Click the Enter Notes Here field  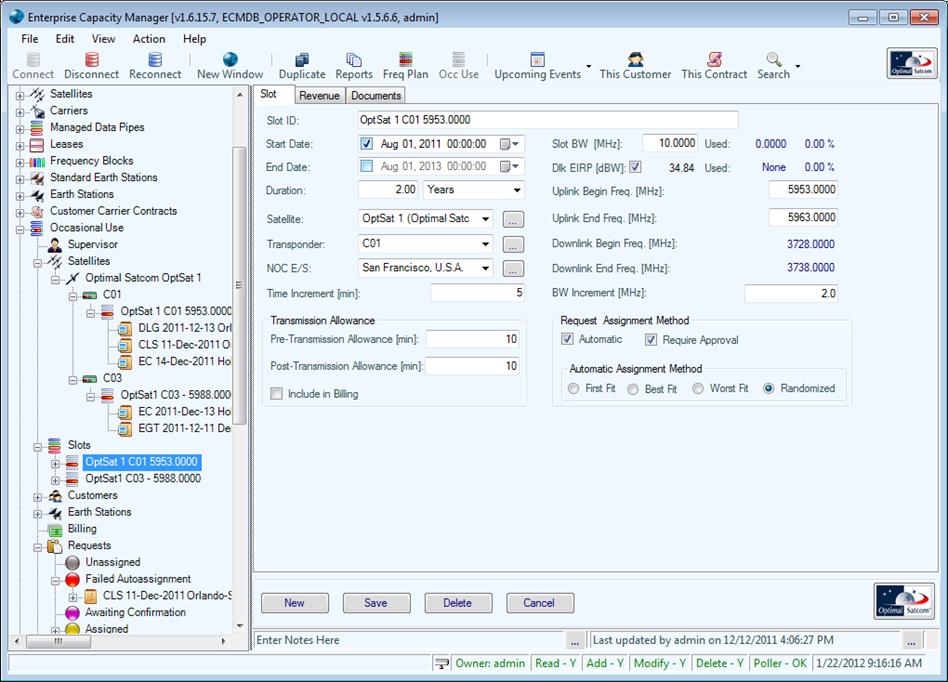click(409, 640)
